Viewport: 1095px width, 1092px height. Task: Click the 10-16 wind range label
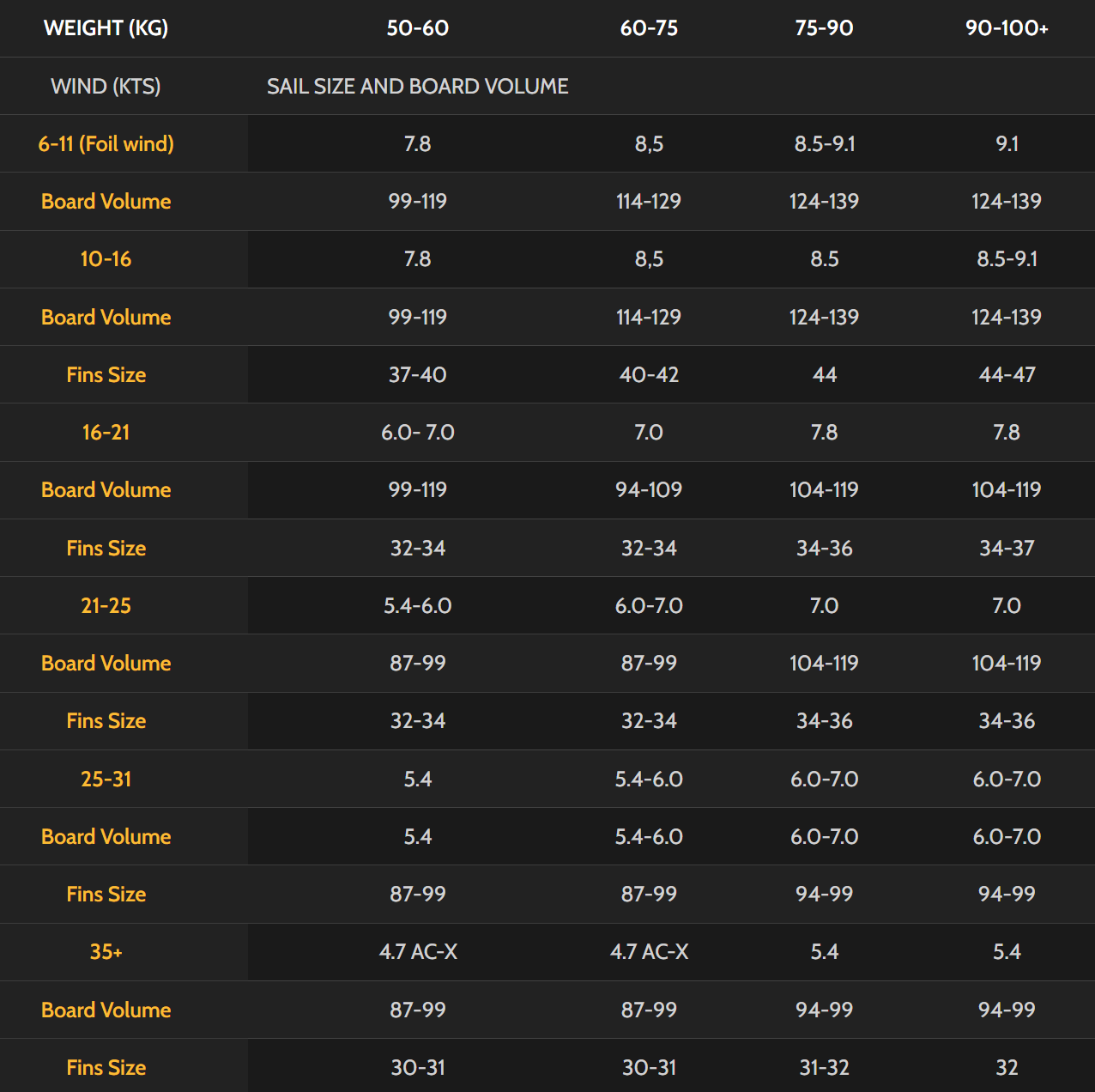106,259
